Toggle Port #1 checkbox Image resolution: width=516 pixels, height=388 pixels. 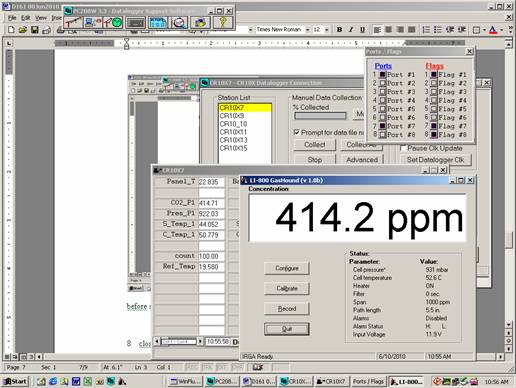pyautogui.click(x=382, y=74)
